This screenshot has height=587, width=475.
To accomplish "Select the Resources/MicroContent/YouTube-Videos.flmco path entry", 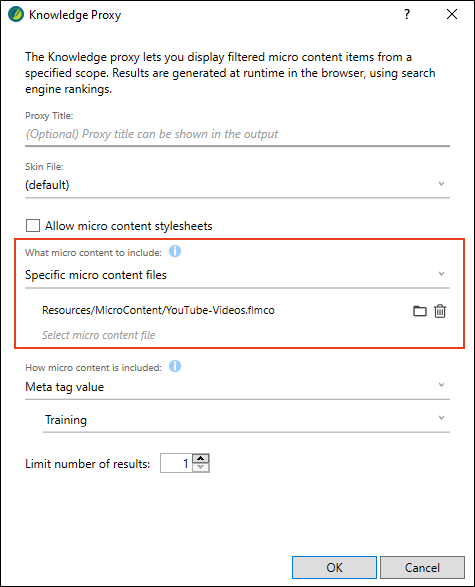I will pos(158,310).
